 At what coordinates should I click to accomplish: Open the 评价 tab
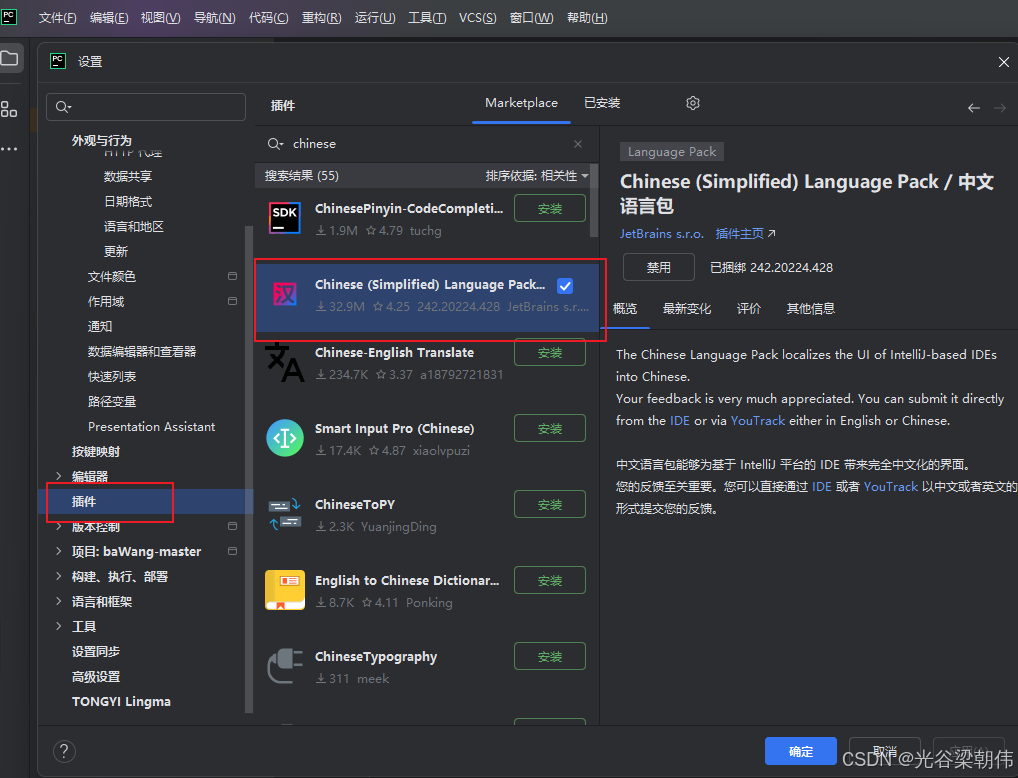[x=749, y=309]
